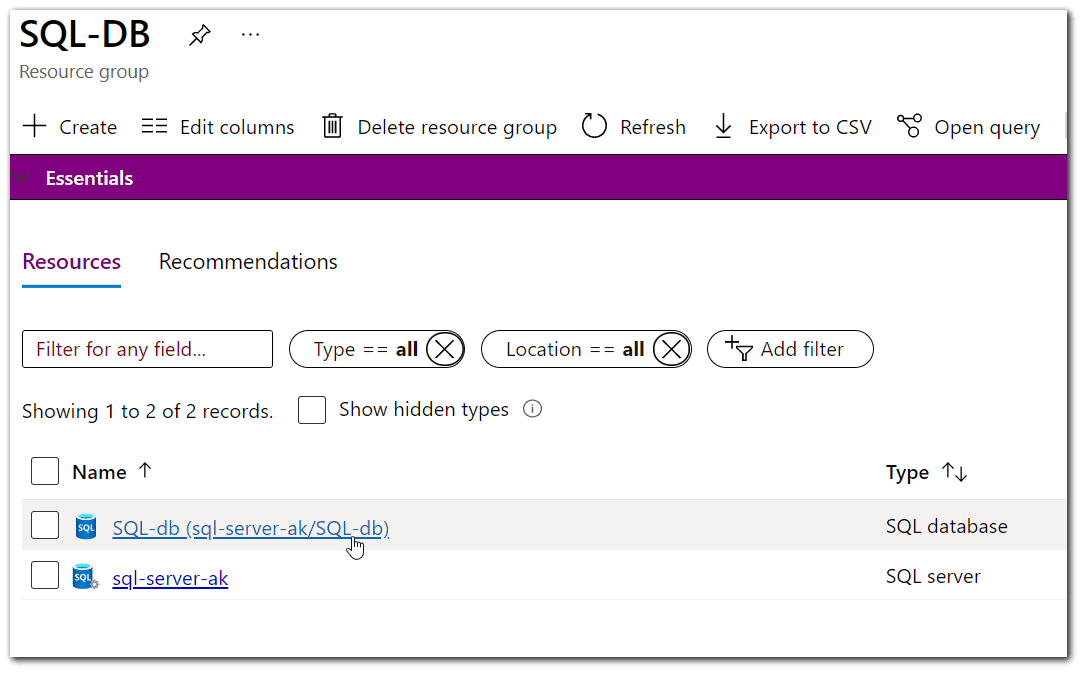Image resolution: width=1085 pixels, height=675 pixels.
Task: Expand the Essentials section
Action: point(22,177)
